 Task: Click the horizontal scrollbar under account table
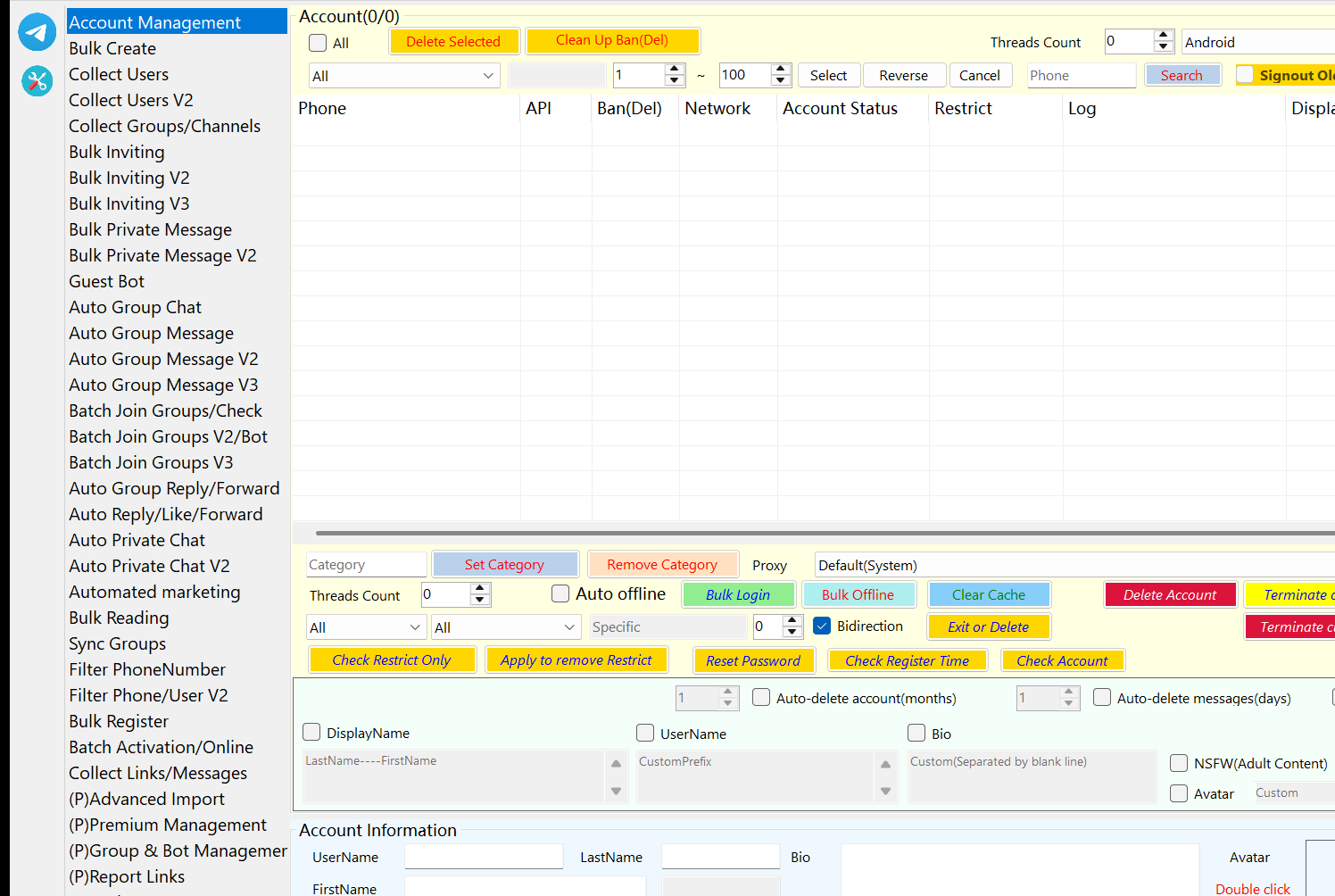[x=825, y=533]
